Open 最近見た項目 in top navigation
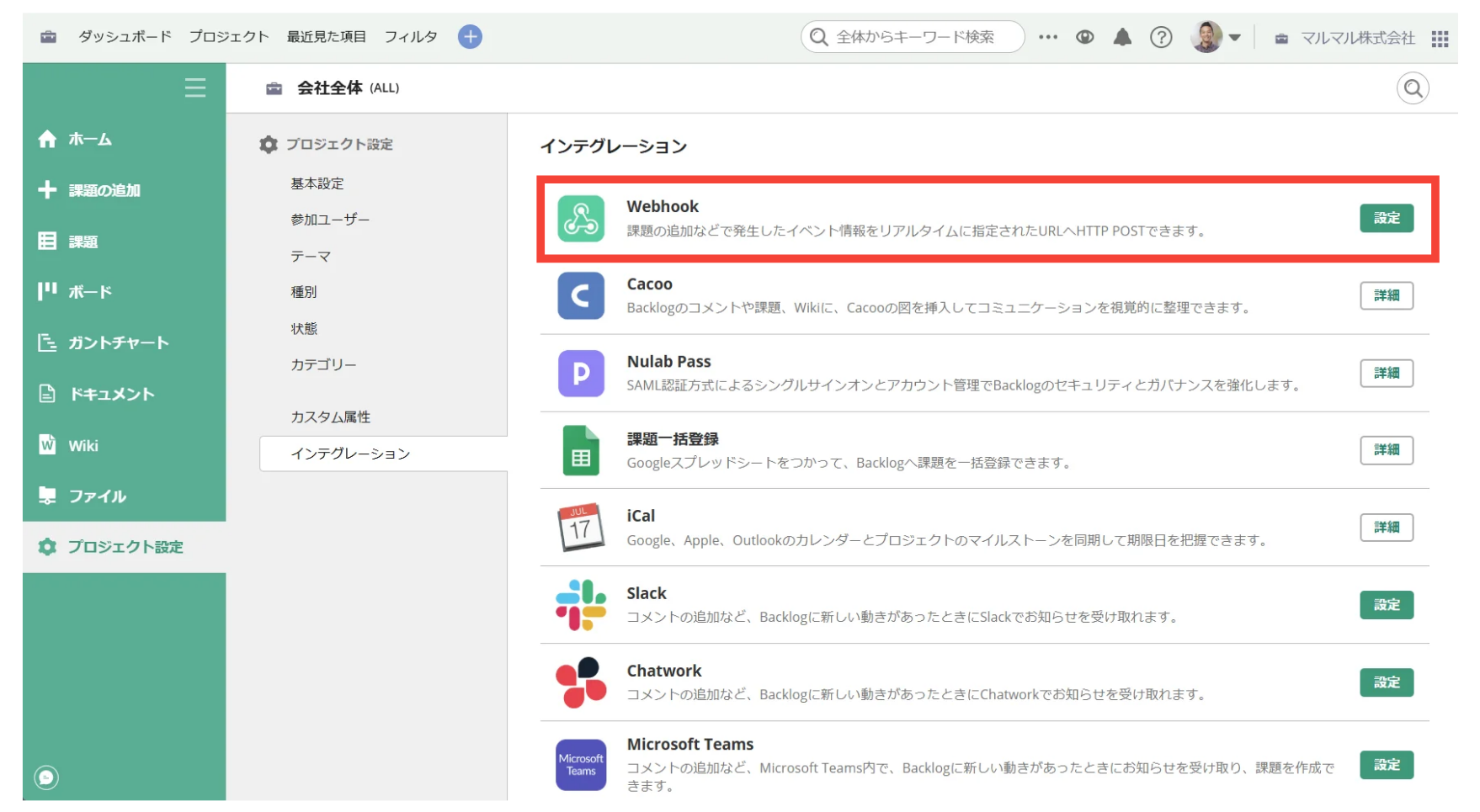This screenshot has width=1480, height=812. 327,37
